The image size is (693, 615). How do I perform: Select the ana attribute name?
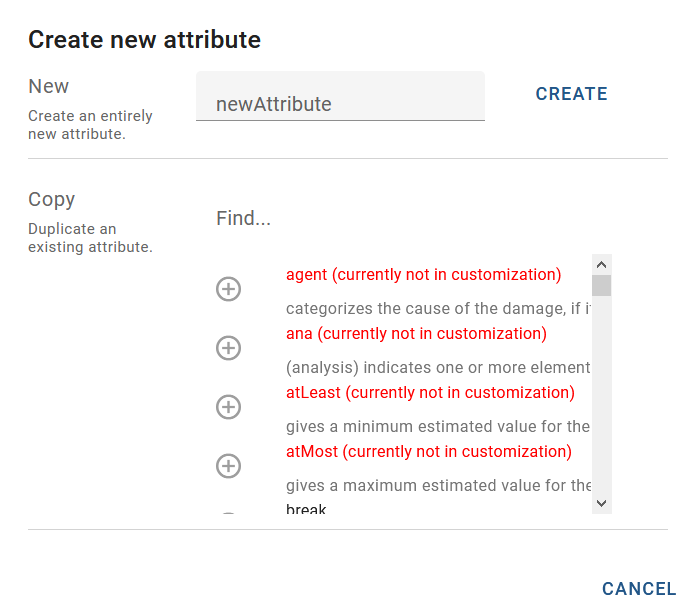(x=416, y=333)
